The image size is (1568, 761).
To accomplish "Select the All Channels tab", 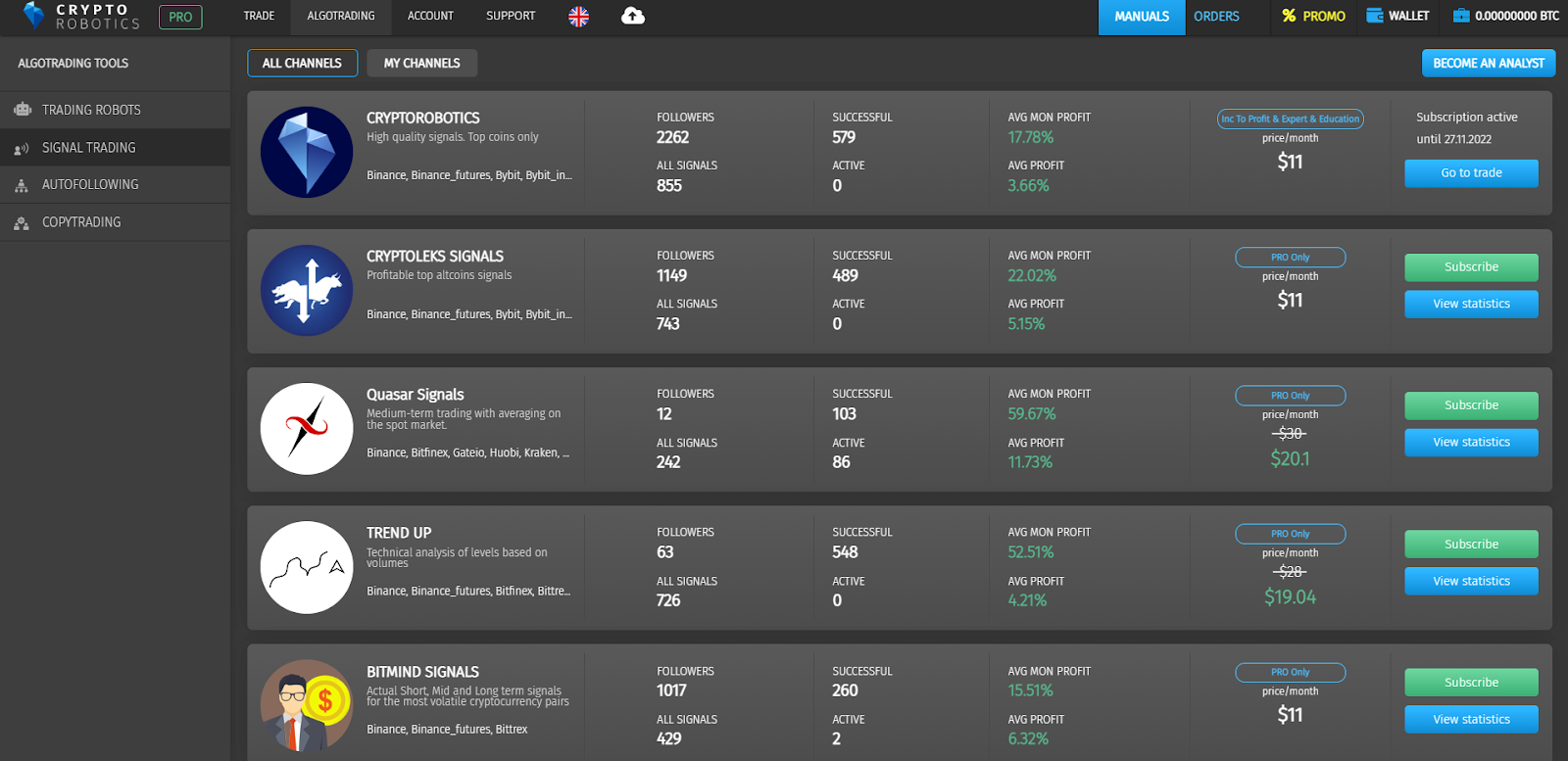I will pyautogui.click(x=302, y=63).
